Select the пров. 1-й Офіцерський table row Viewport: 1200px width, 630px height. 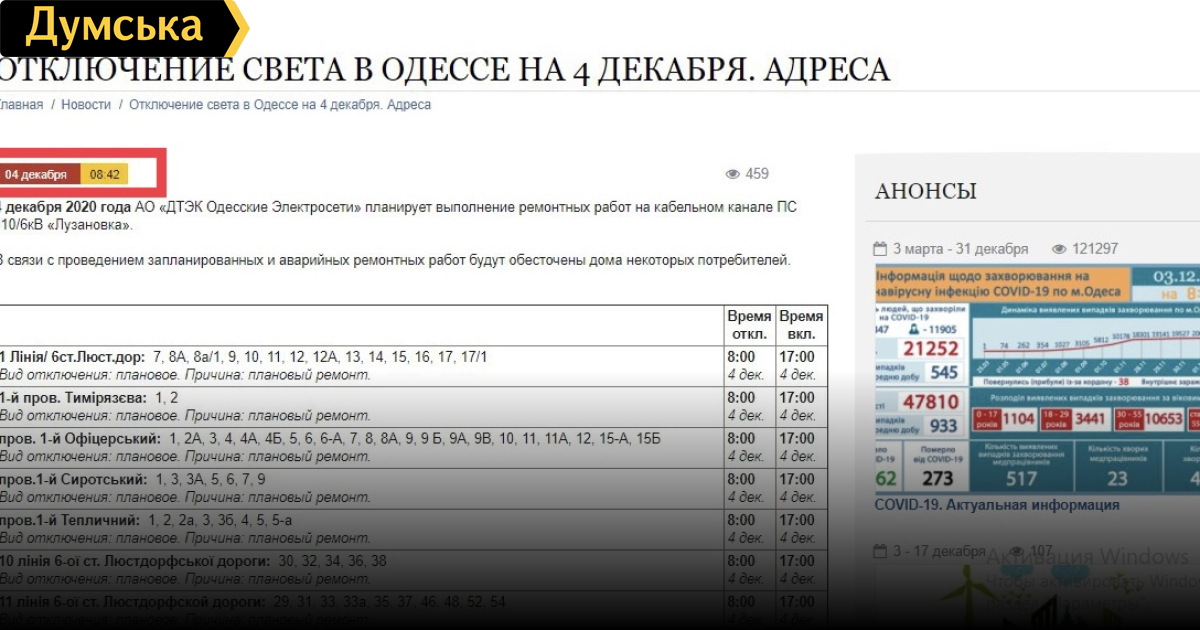coord(360,447)
